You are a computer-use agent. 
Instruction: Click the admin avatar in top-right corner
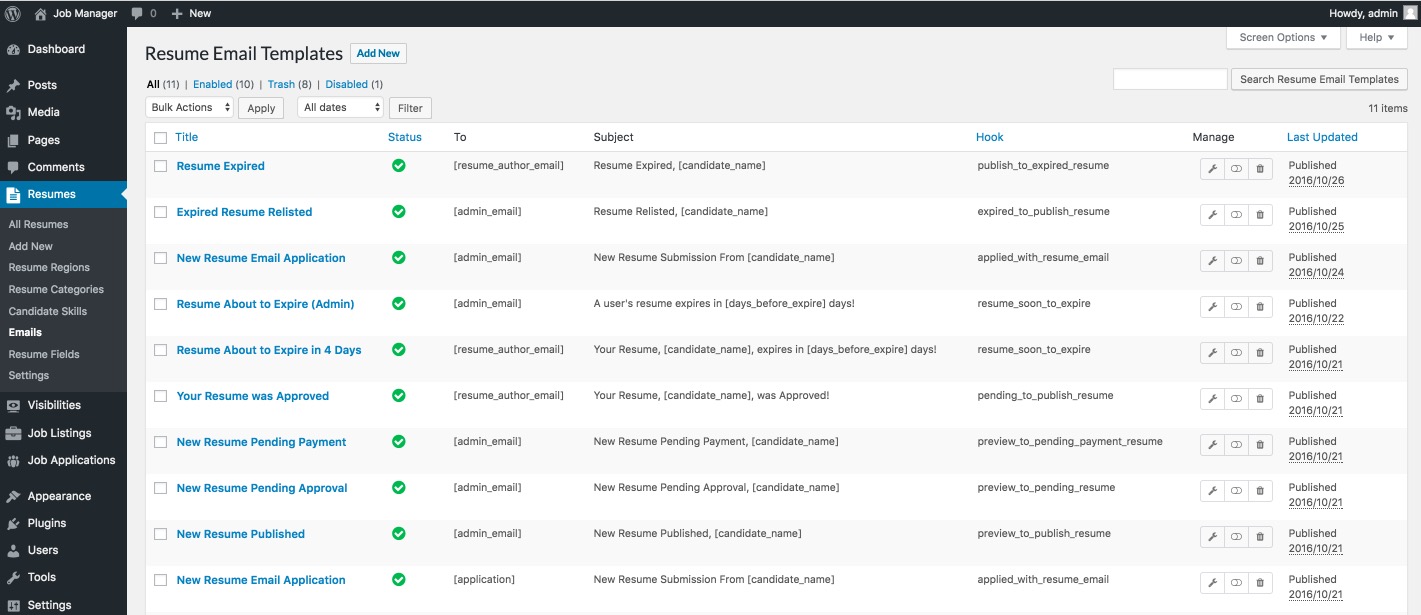point(1410,13)
